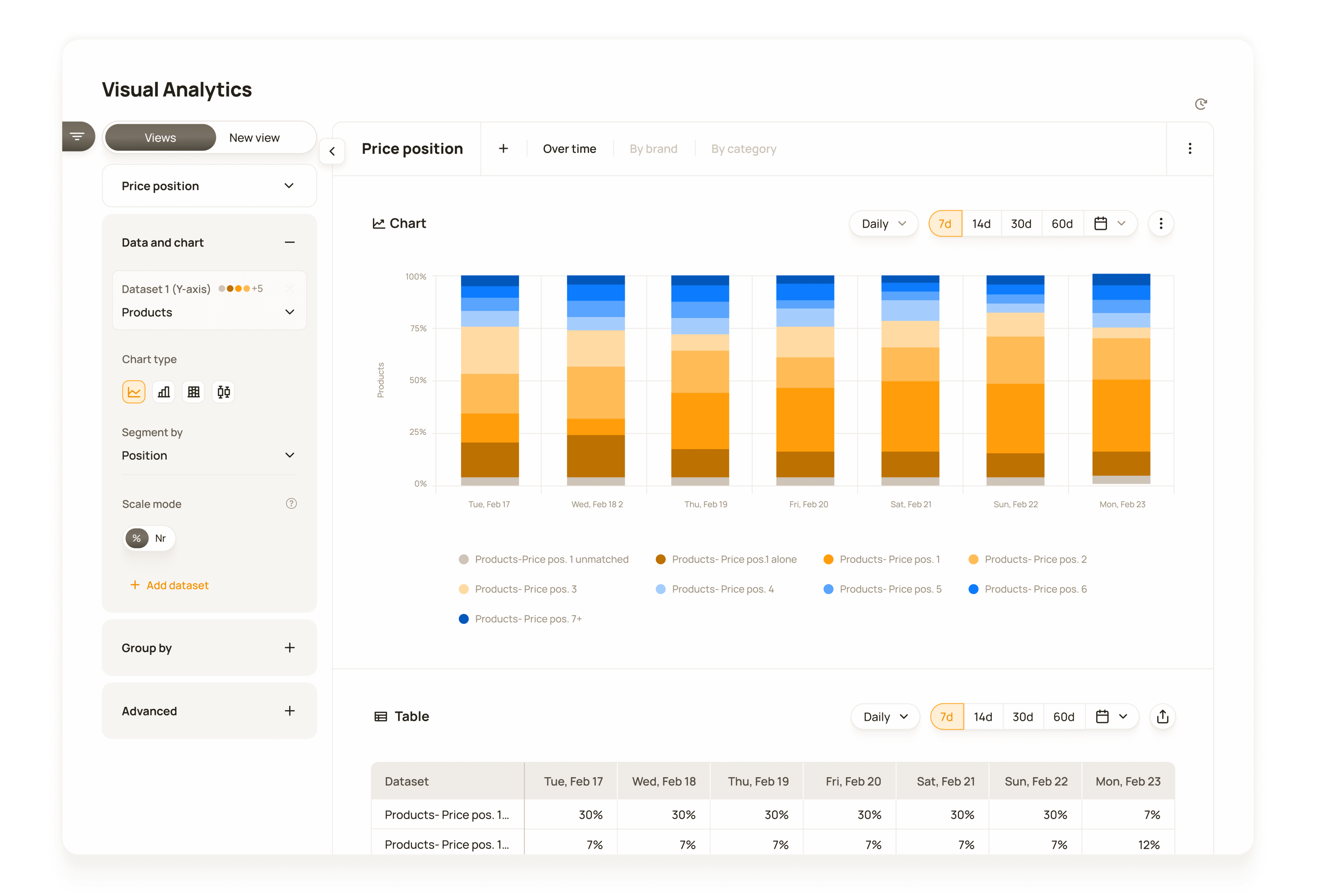Click the filter icon on left edge

[x=77, y=136]
